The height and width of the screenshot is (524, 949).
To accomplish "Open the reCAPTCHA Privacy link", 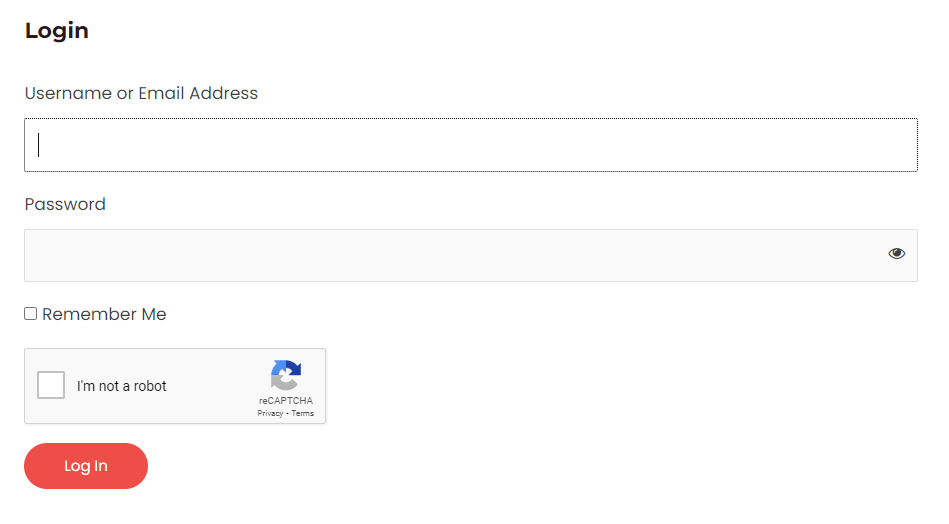I will (x=270, y=413).
